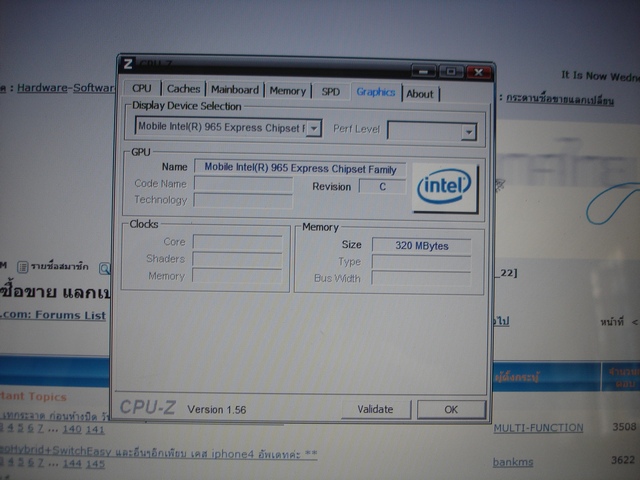This screenshot has height=480, width=640.
Task: Click the Intel logo in the GPU section
Action: click(445, 186)
